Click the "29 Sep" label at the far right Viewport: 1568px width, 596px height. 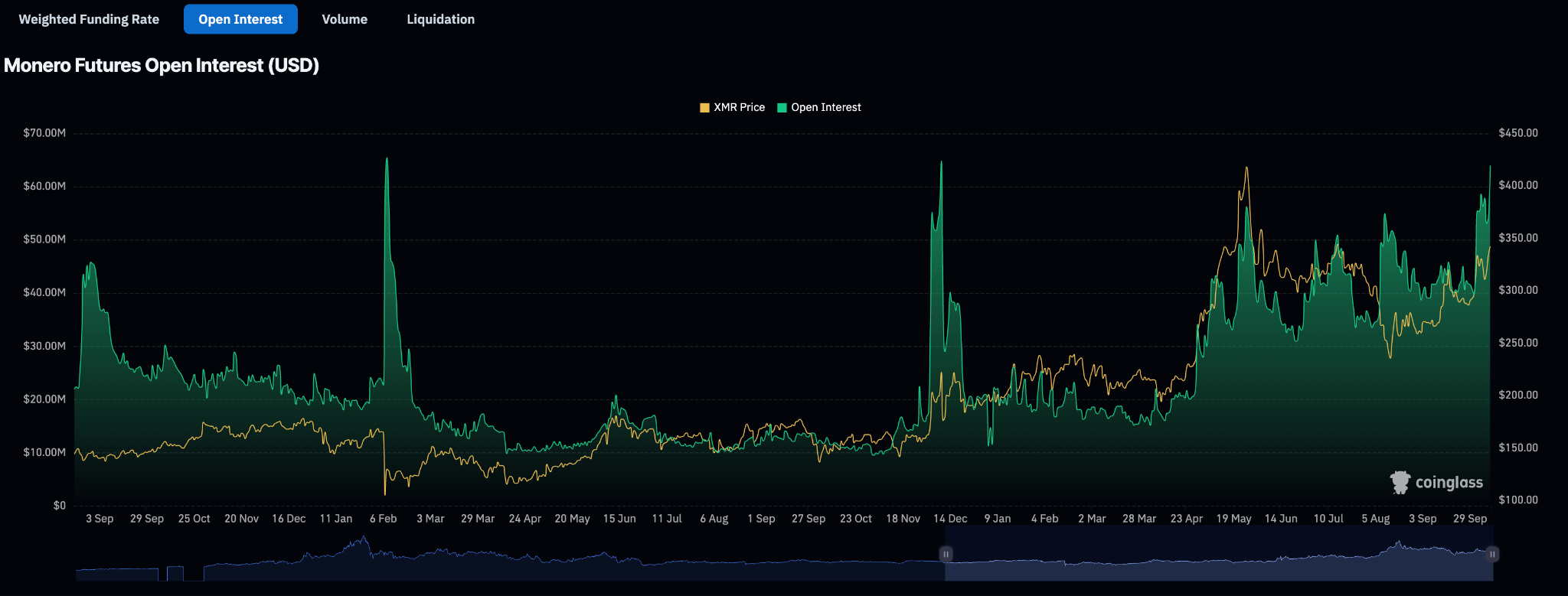pos(1470,519)
